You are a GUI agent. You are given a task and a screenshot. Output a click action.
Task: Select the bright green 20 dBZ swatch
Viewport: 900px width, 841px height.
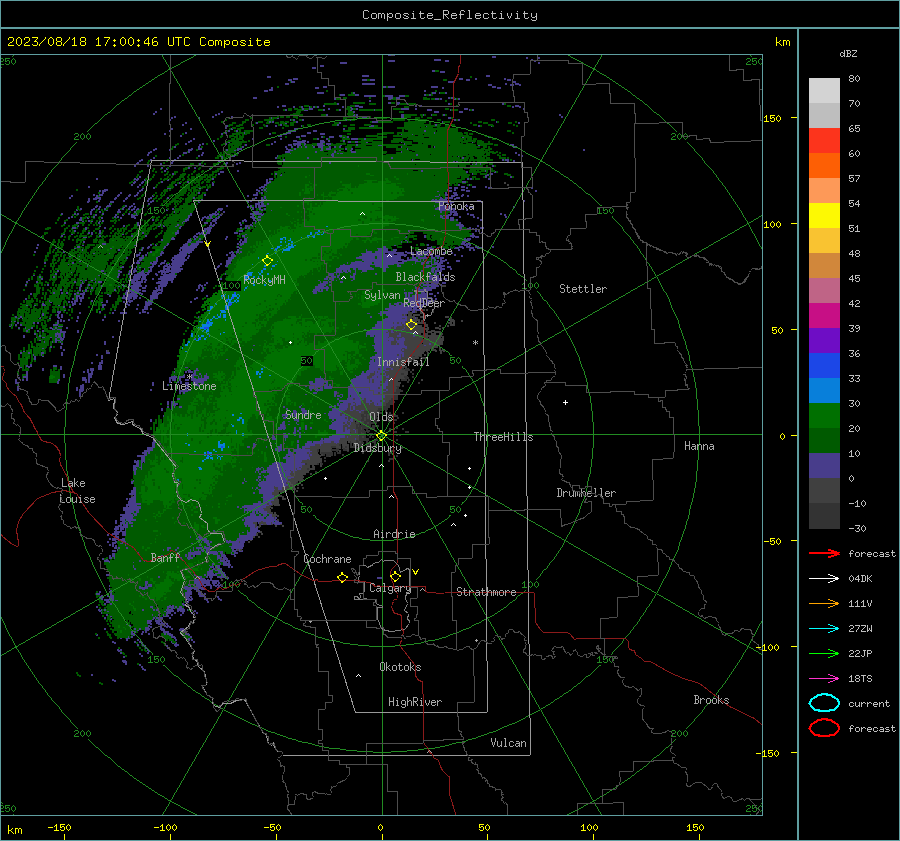(824, 416)
